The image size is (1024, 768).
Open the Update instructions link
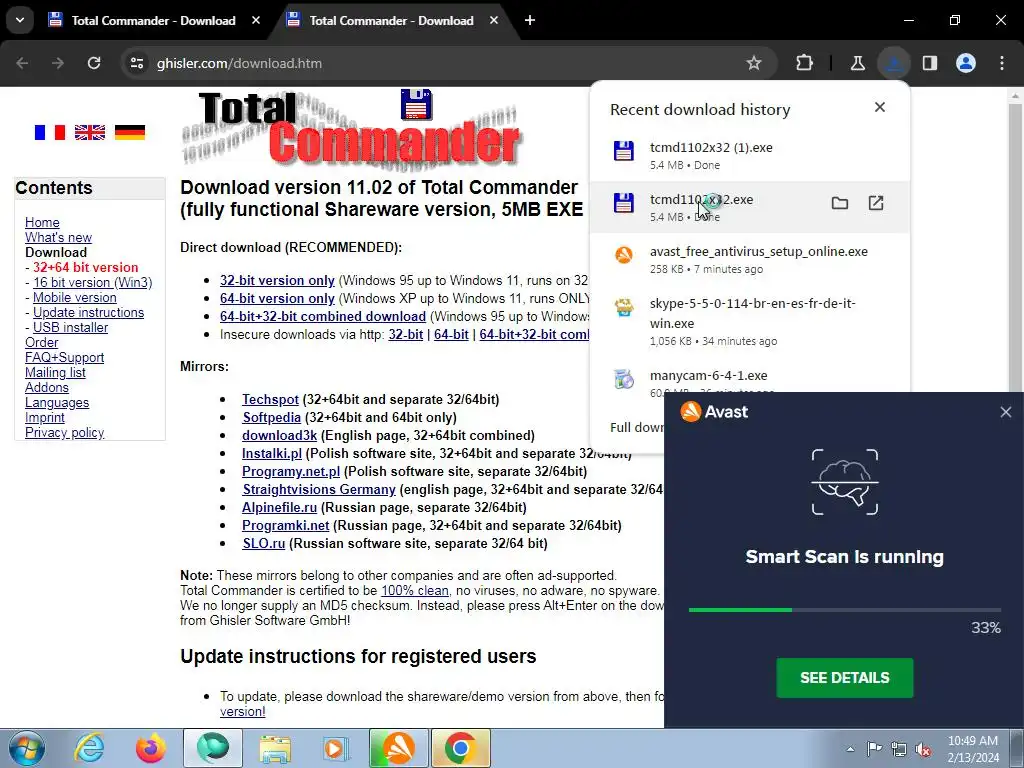click(x=88, y=312)
